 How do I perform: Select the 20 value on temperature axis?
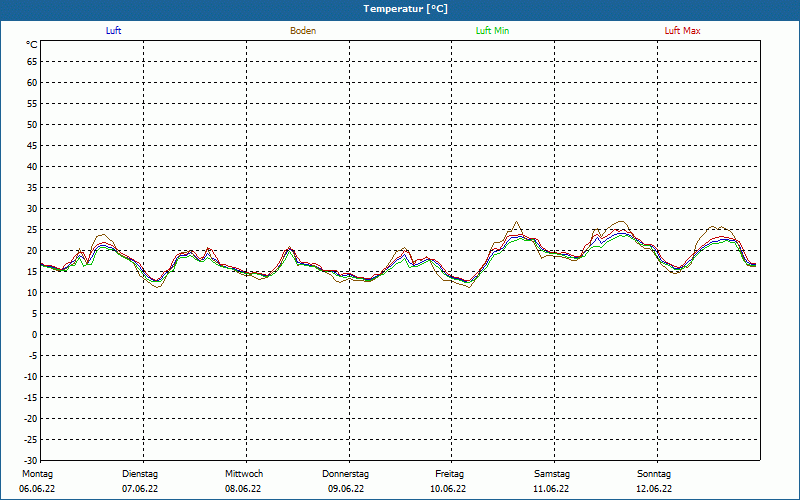click(32, 251)
